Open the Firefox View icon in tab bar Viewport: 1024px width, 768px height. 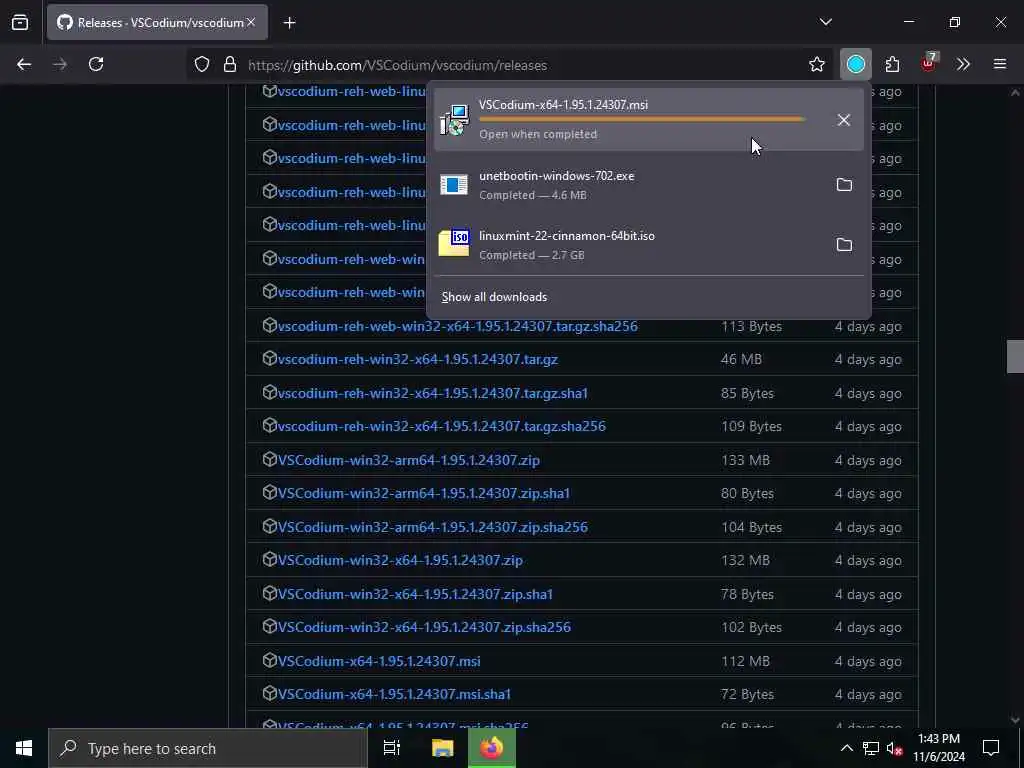click(20, 23)
